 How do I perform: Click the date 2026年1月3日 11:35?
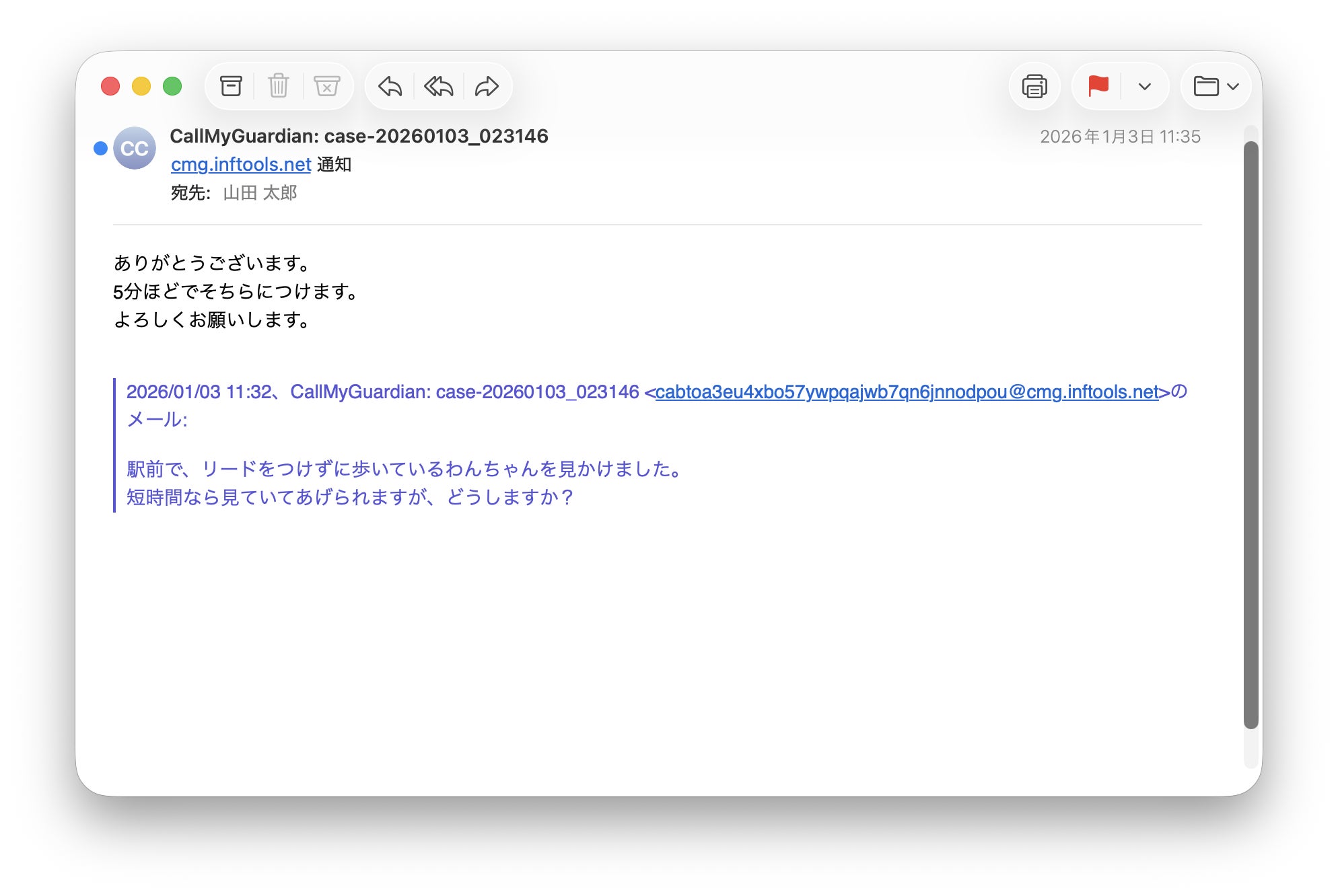coord(1120,137)
